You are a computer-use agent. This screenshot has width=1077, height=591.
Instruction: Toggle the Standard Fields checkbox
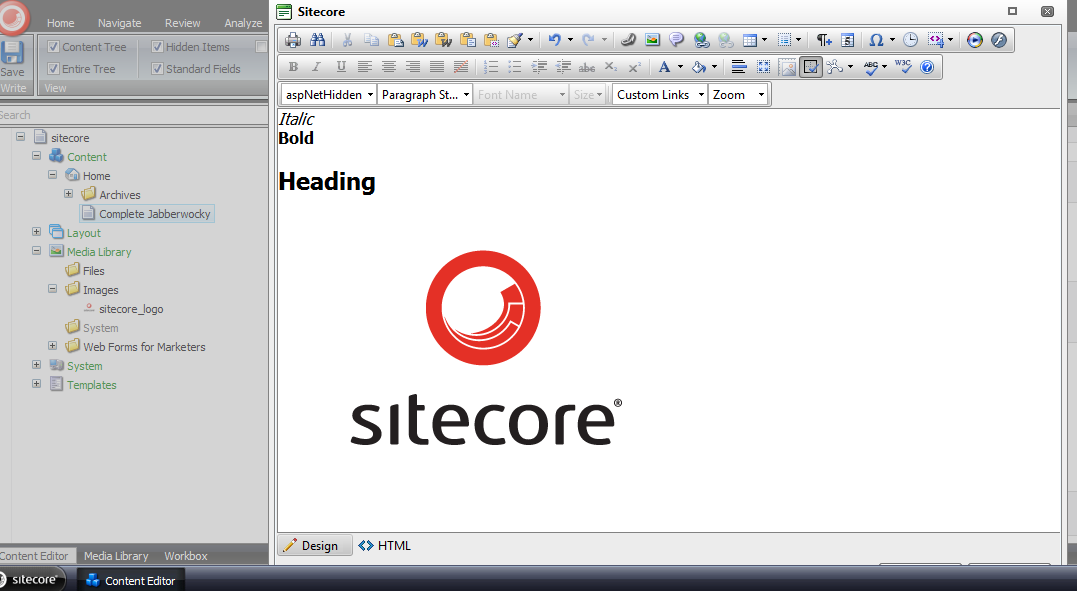(158, 69)
